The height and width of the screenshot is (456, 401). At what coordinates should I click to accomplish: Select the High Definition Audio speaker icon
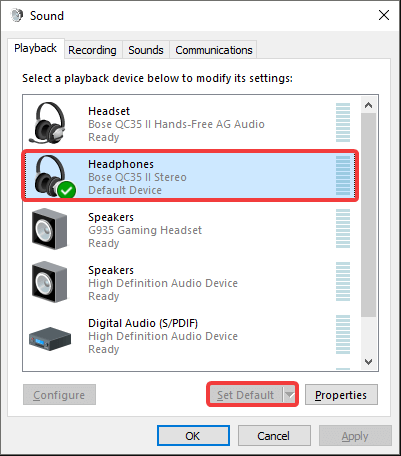click(49, 282)
